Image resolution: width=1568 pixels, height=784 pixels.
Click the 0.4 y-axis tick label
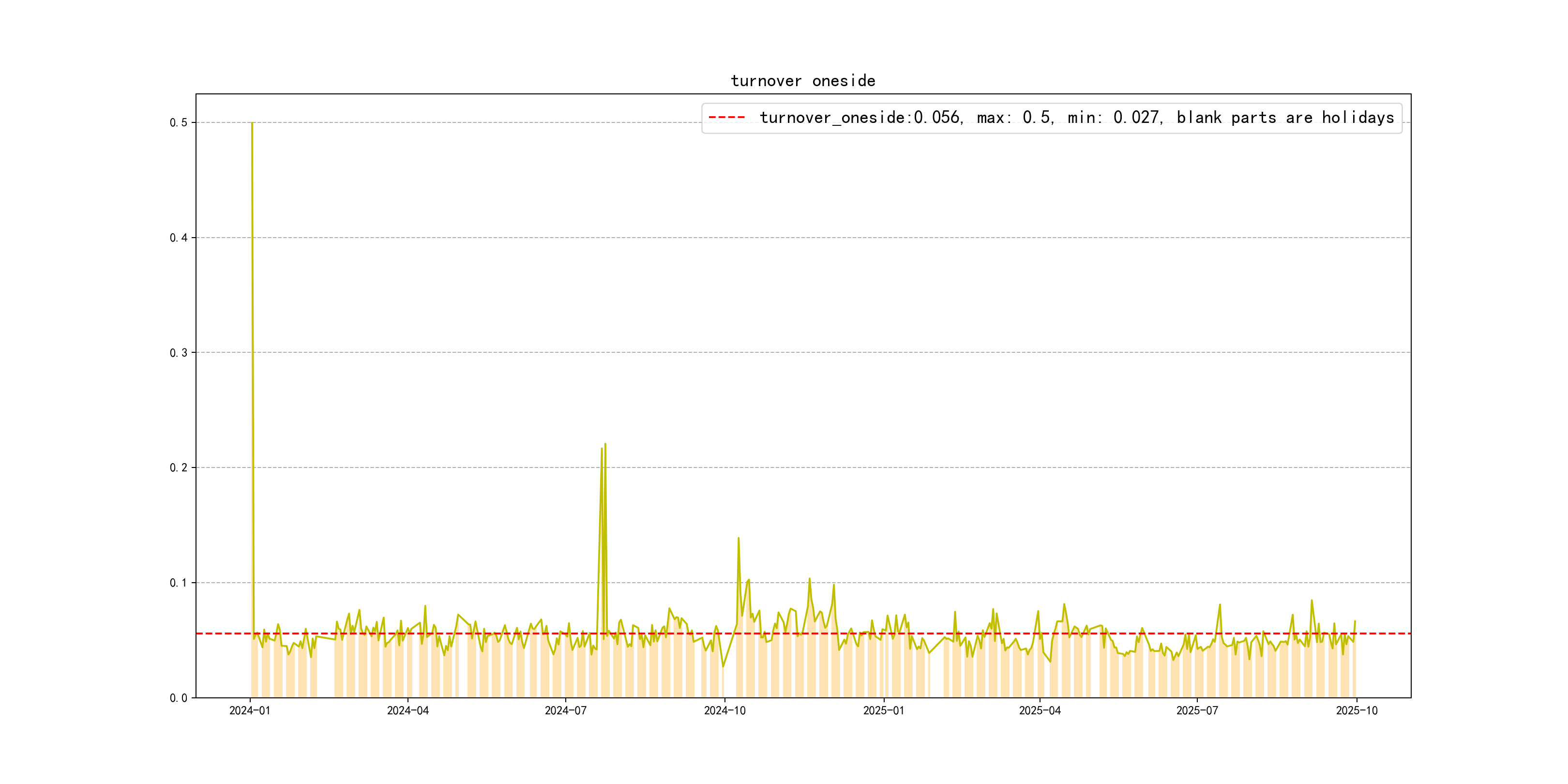[x=179, y=238]
